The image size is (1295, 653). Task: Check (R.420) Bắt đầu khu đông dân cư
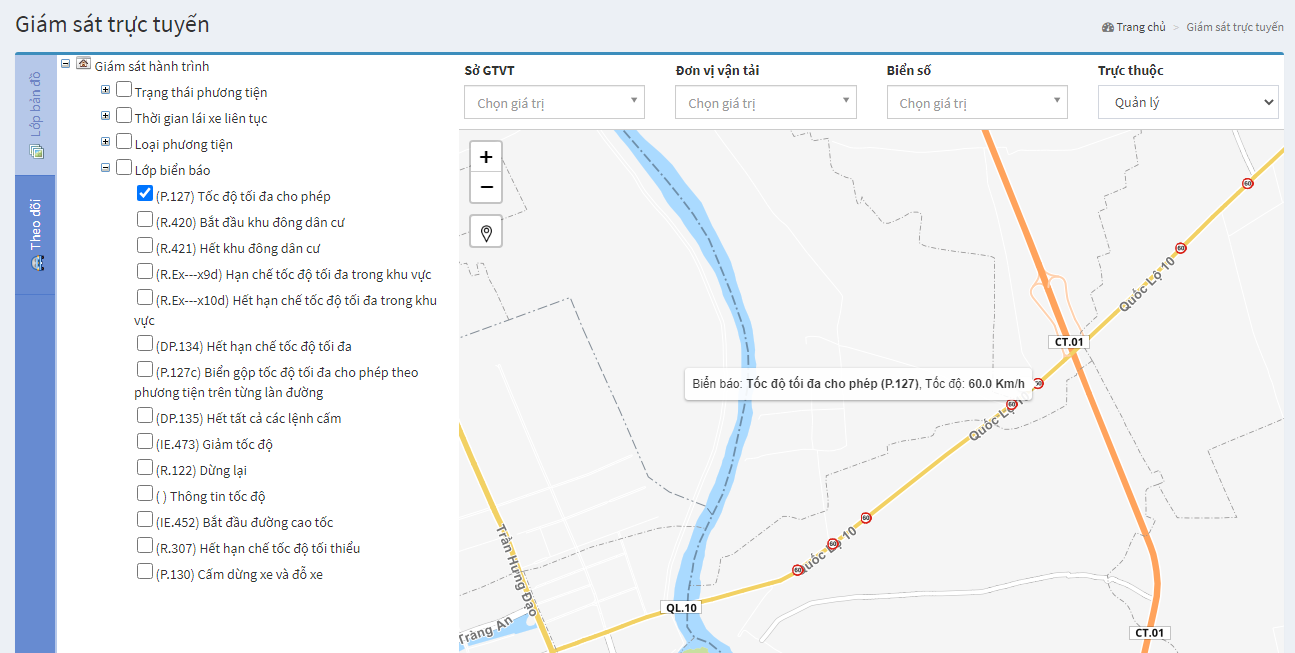pyautogui.click(x=145, y=220)
